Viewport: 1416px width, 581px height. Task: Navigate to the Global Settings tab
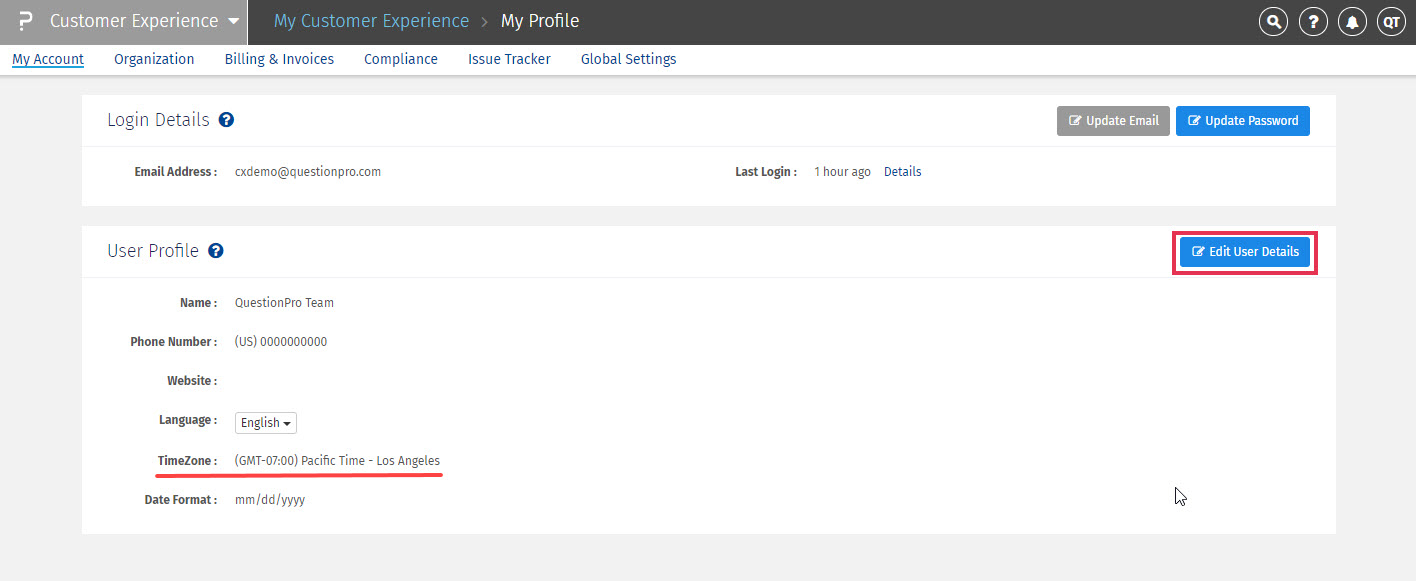(628, 59)
